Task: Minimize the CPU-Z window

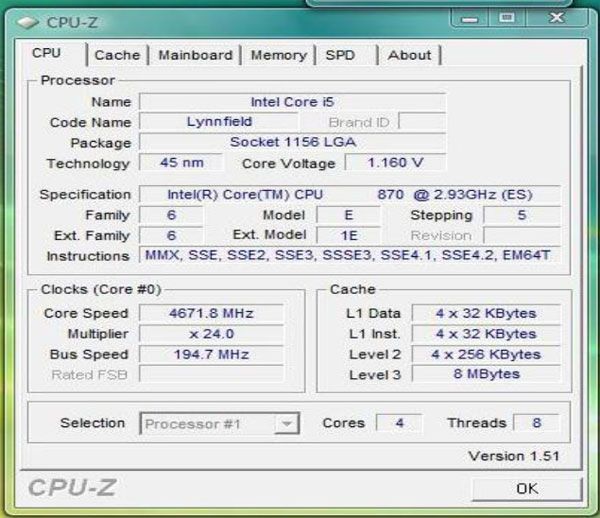Action: 470,18
